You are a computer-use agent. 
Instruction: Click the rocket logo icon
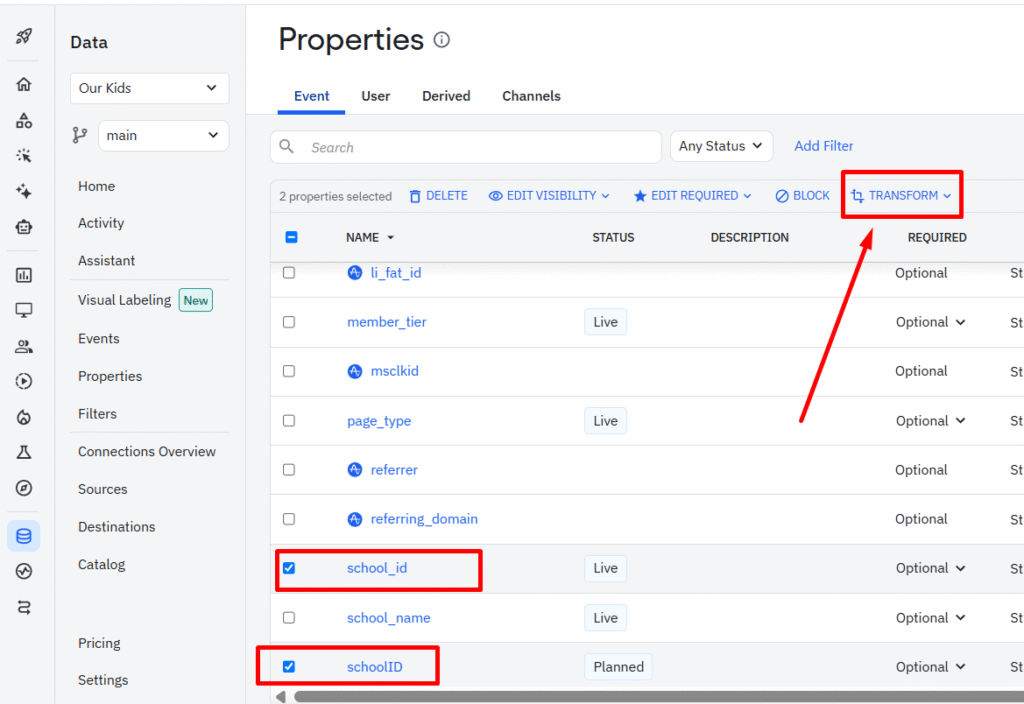coord(24,37)
